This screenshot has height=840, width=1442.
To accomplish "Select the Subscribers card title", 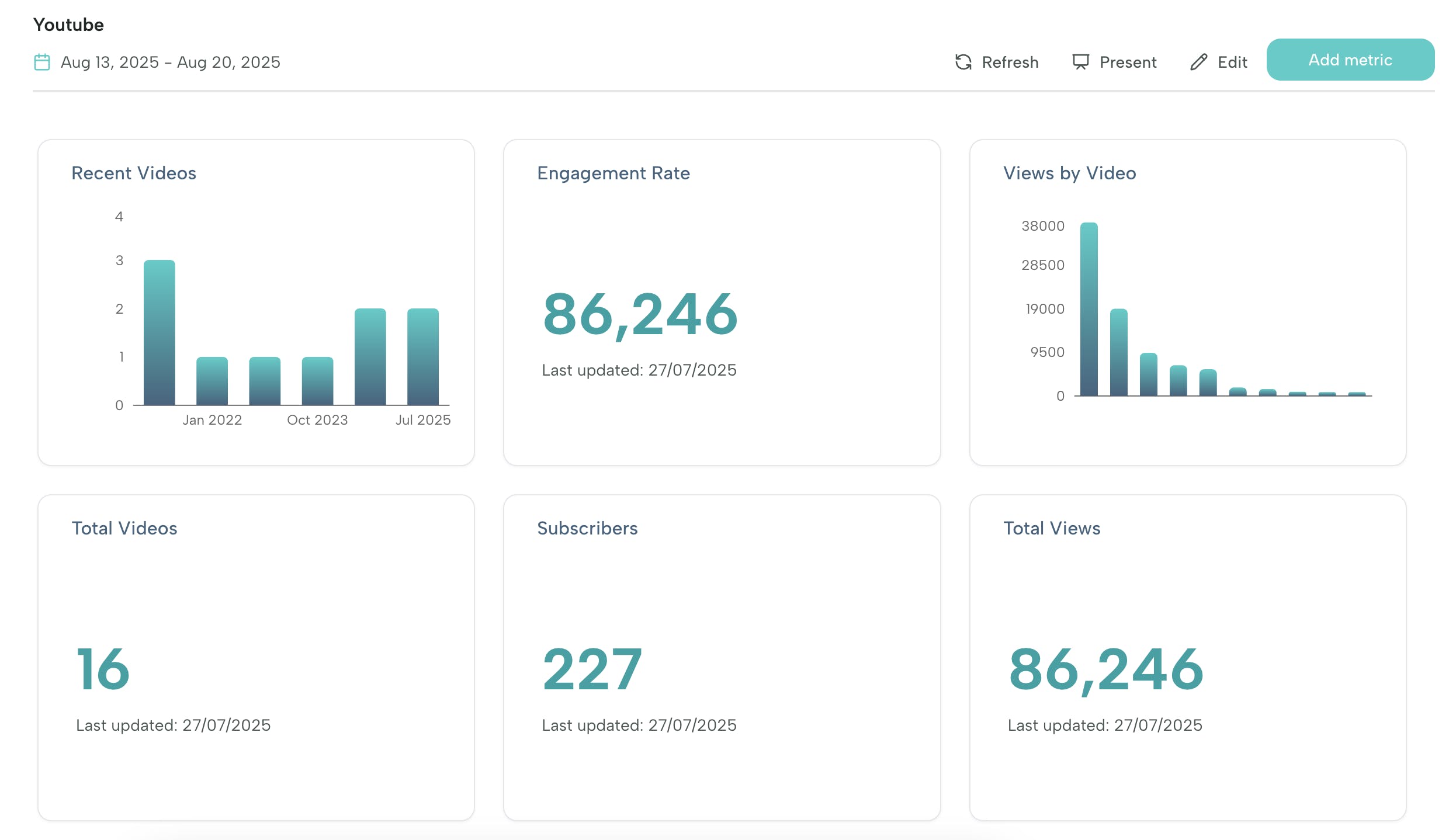I will pos(587,528).
